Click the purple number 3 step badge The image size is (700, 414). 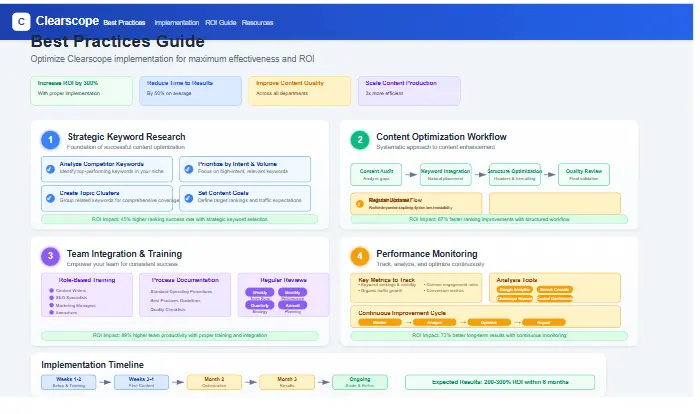(50, 256)
